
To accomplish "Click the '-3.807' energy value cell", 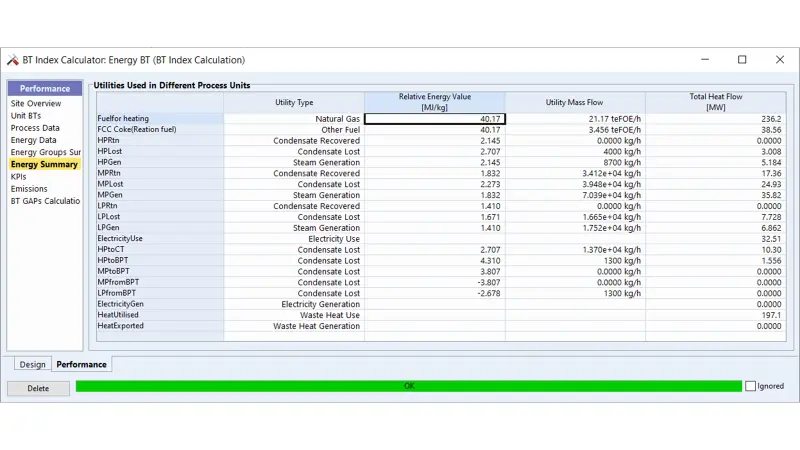I will coord(435,282).
